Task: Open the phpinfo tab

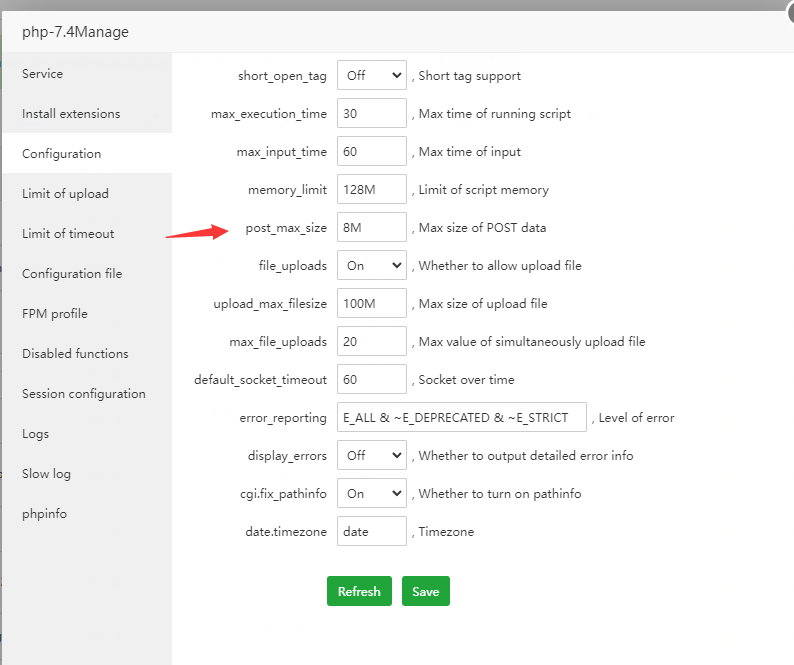Action: point(44,513)
